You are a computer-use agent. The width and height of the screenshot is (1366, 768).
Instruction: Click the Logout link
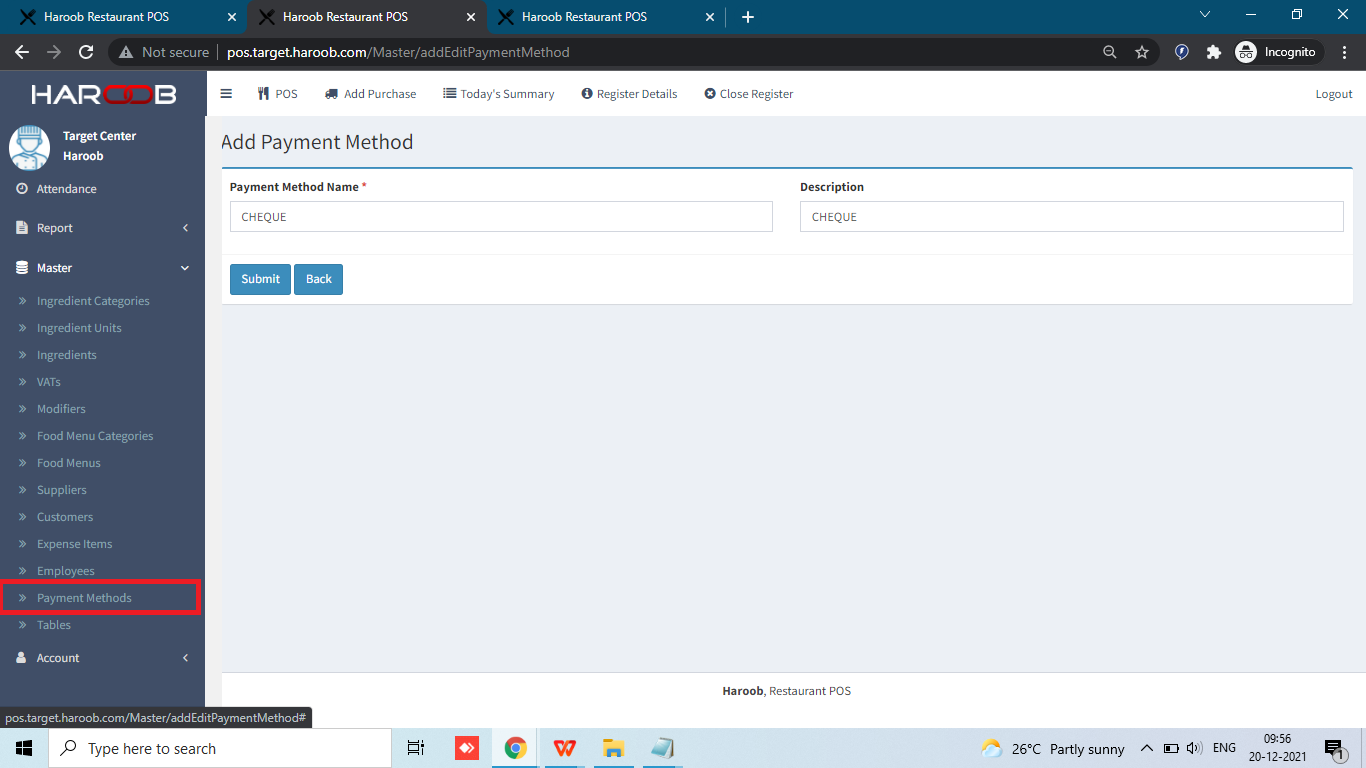[x=1334, y=94]
